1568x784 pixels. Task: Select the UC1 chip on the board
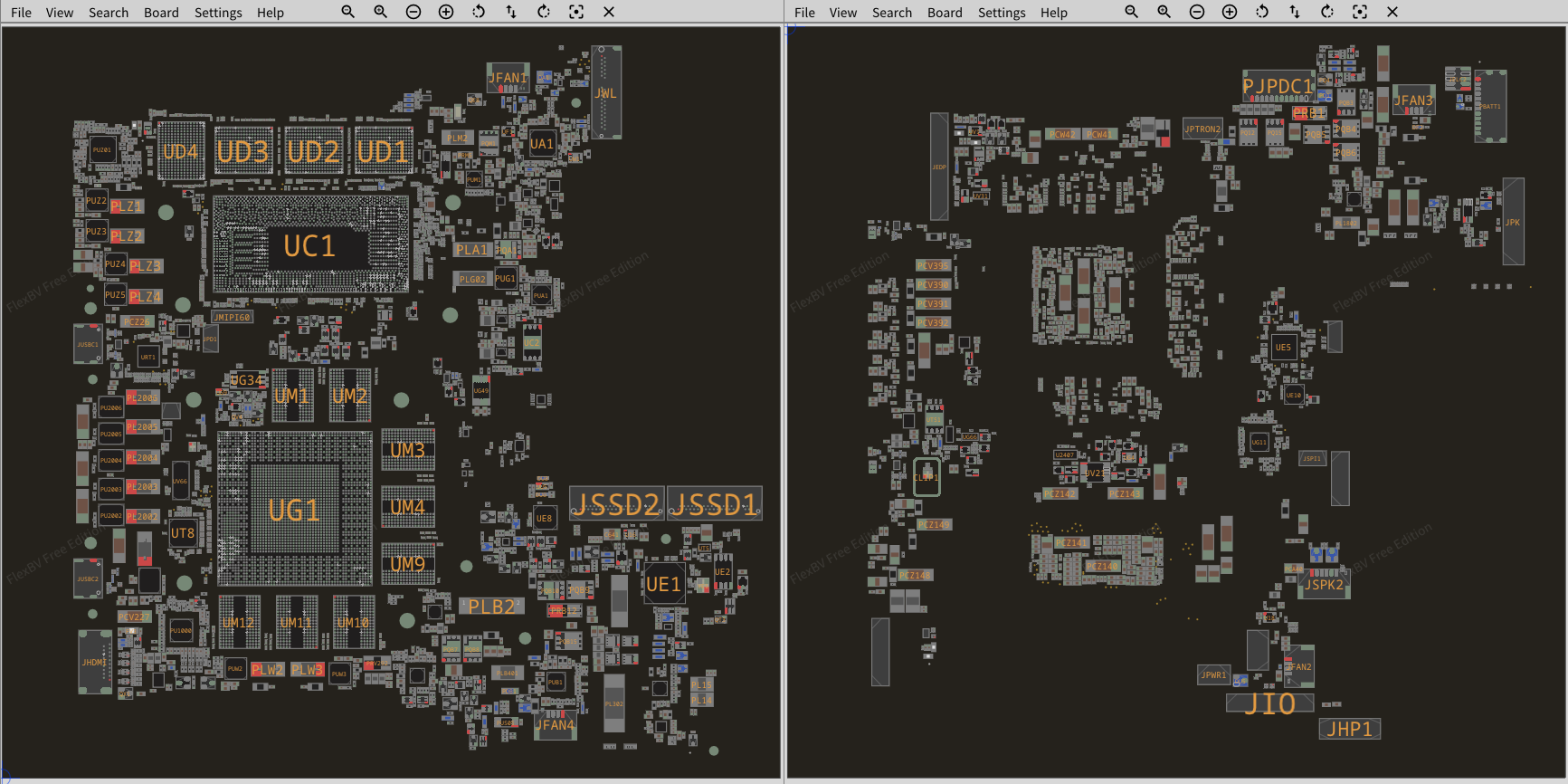pyautogui.click(x=310, y=245)
